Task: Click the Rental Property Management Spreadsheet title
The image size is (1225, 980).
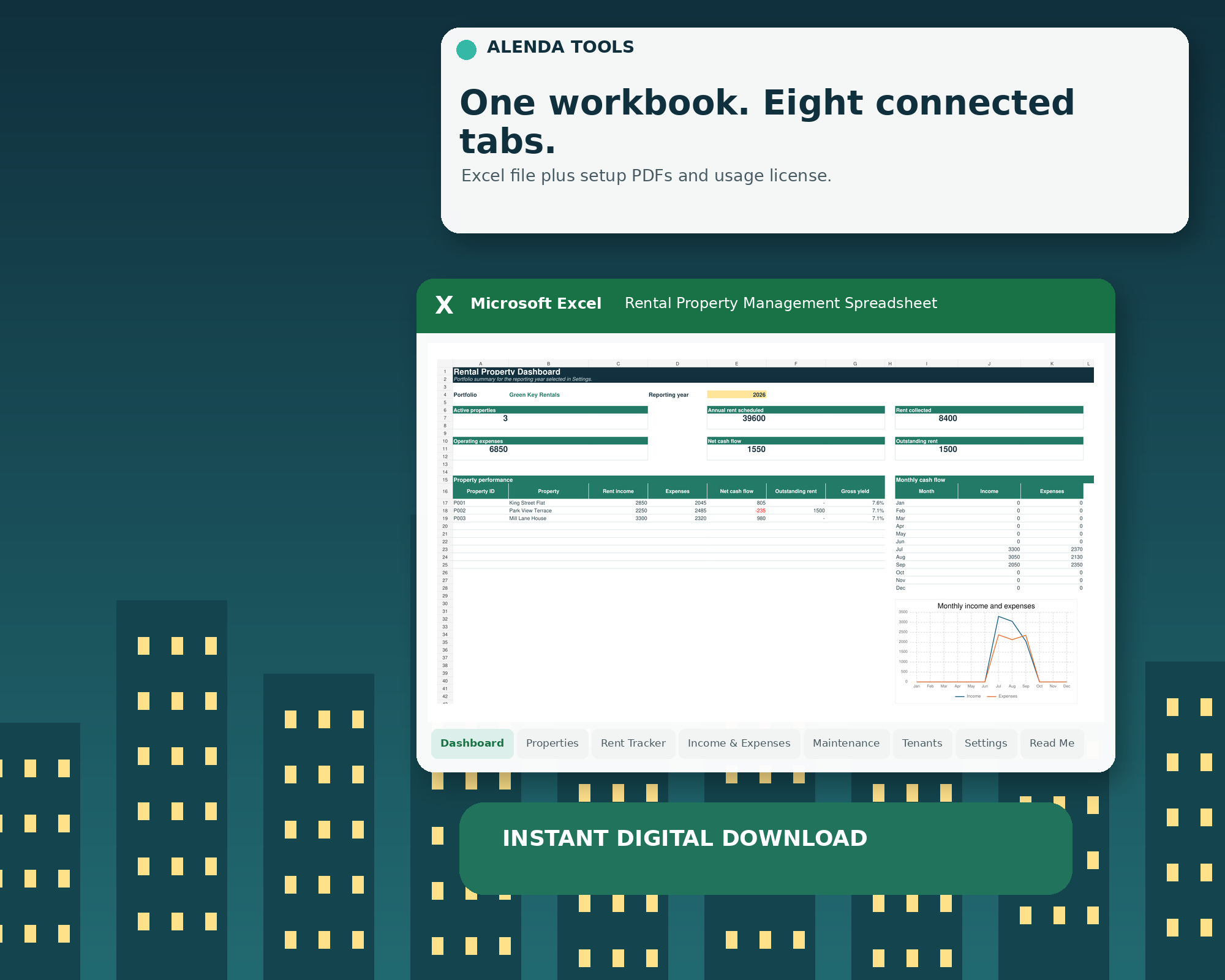Action: (x=781, y=304)
